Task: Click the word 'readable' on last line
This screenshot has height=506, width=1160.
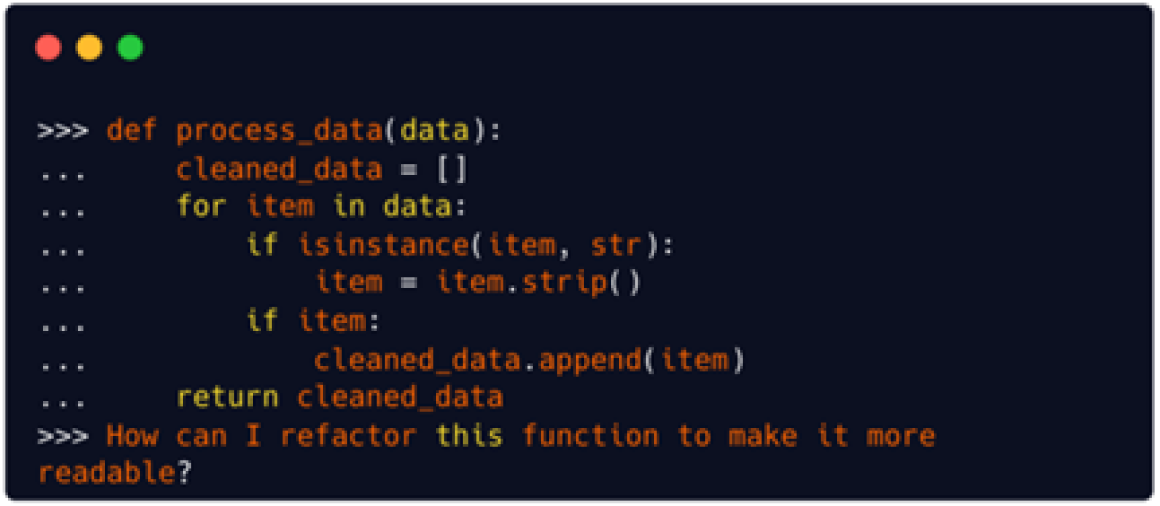Action: pos(107,473)
